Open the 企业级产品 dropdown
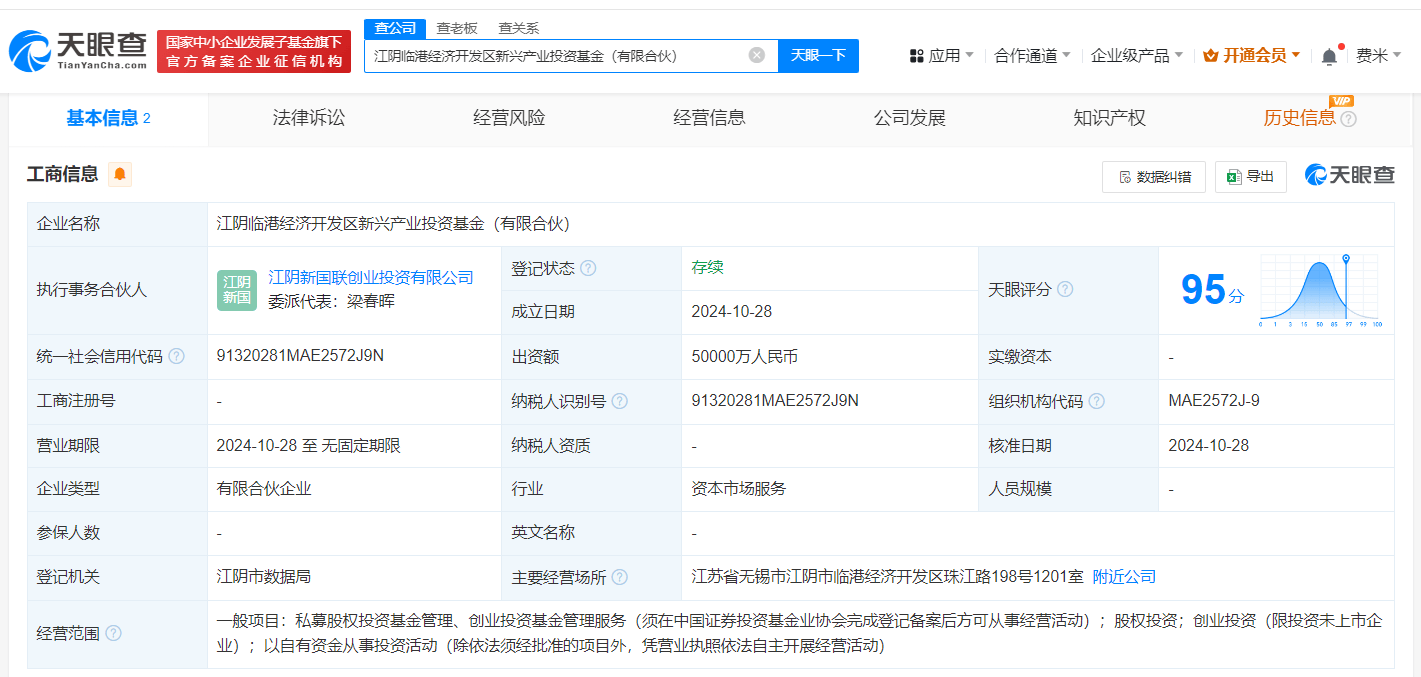The width and height of the screenshot is (1421, 677). coord(1136,56)
